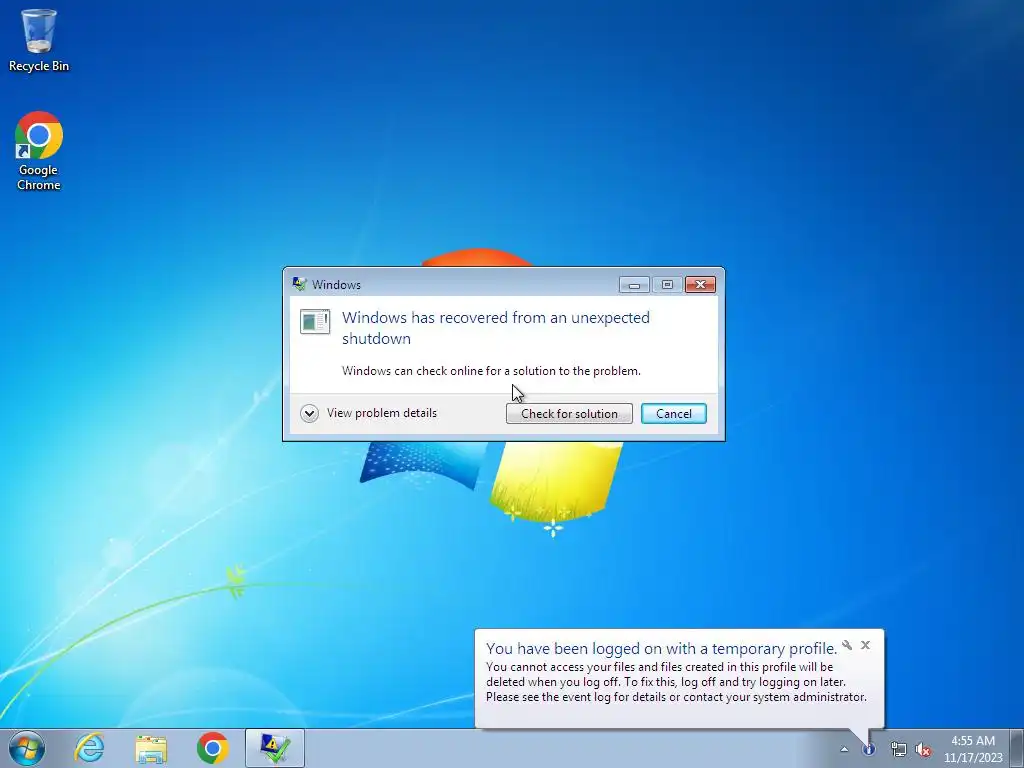1024x768 pixels.
Task: Click the dialog title bar icon
Action: [300, 284]
